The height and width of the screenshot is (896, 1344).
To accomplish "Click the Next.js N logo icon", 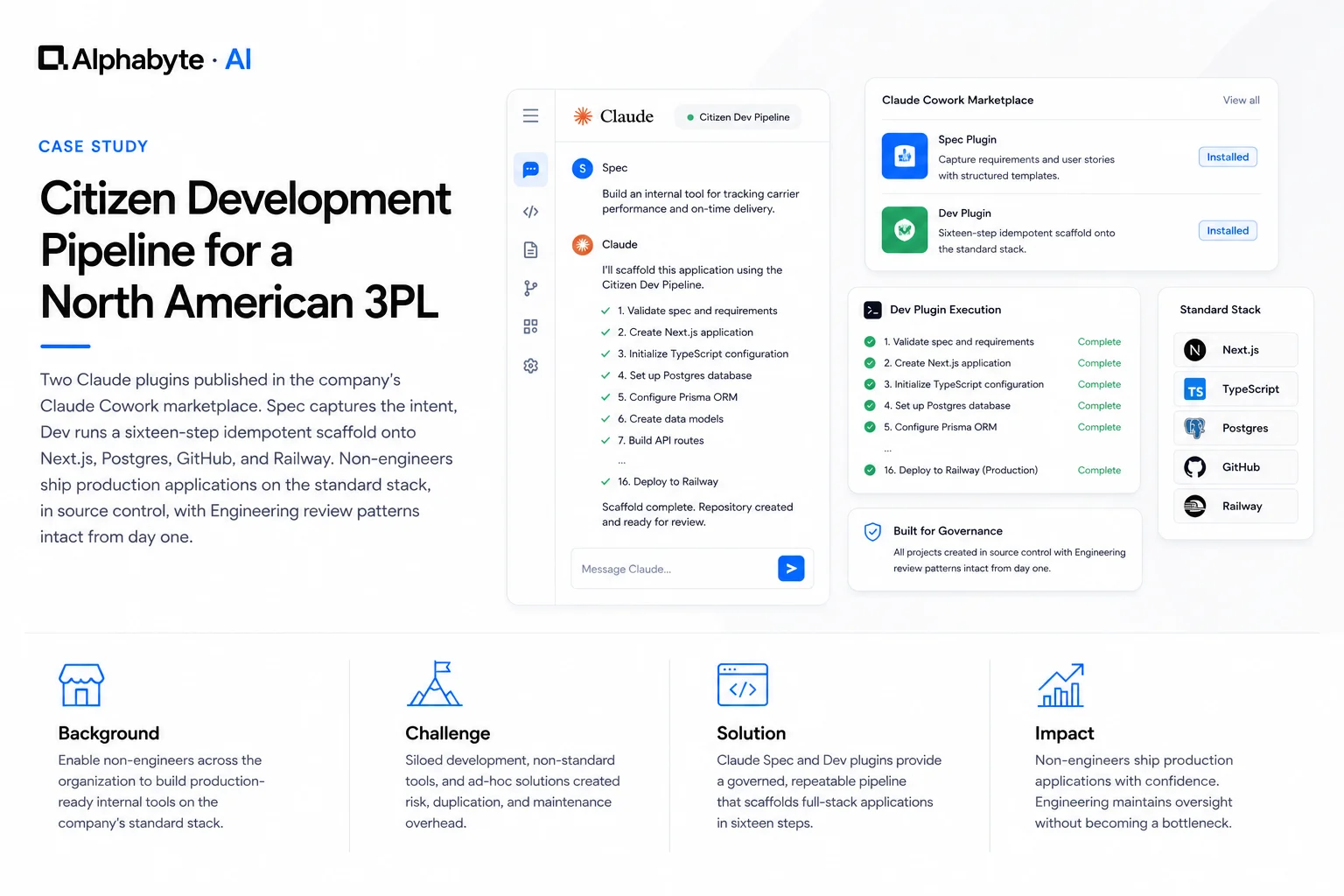I will (x=1195, y=350).
